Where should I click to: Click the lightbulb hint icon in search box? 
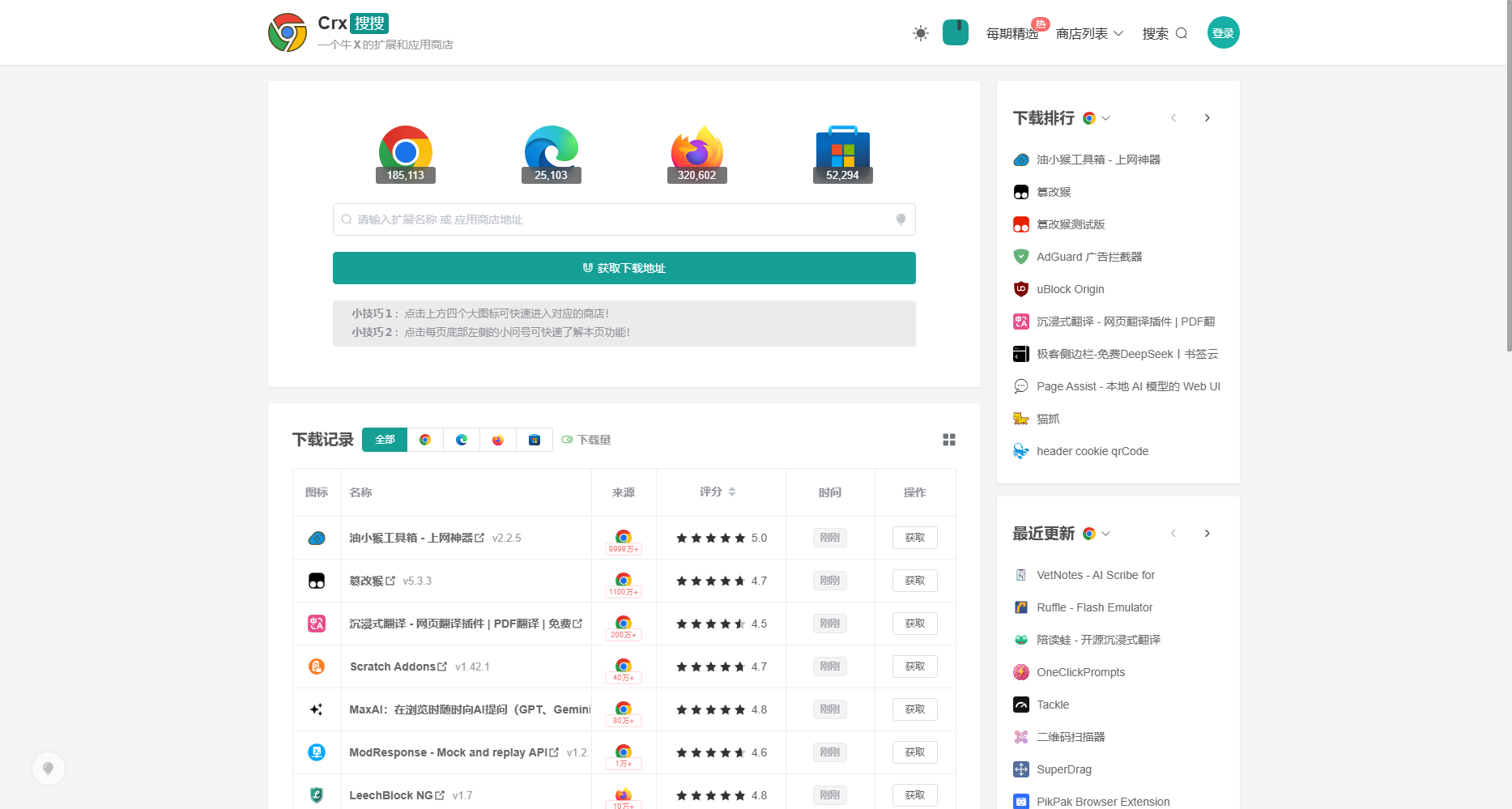[901, 219]
